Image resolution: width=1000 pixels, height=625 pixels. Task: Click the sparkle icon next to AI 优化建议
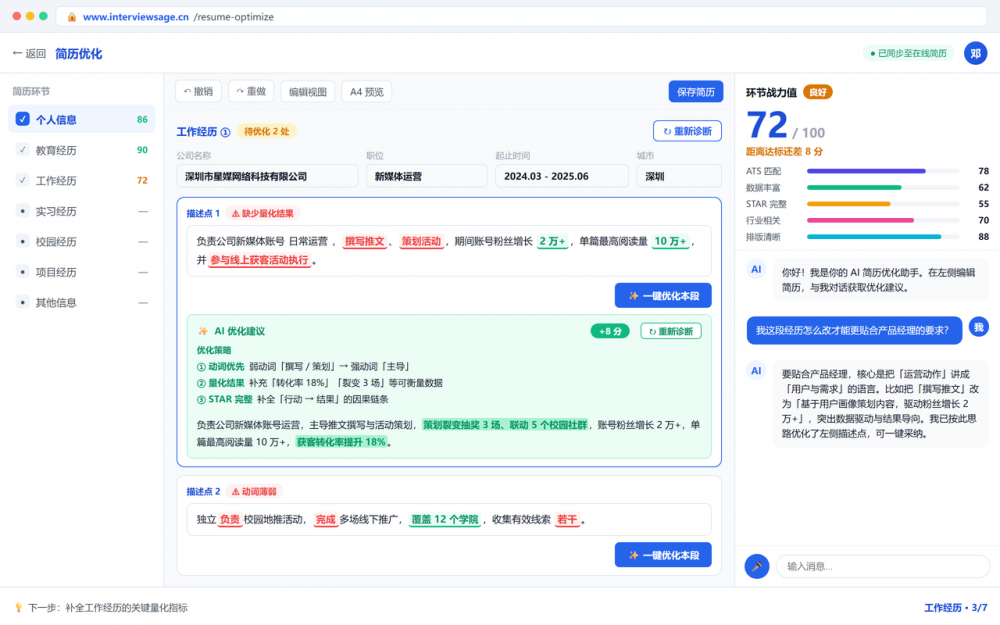pos(203,331)
